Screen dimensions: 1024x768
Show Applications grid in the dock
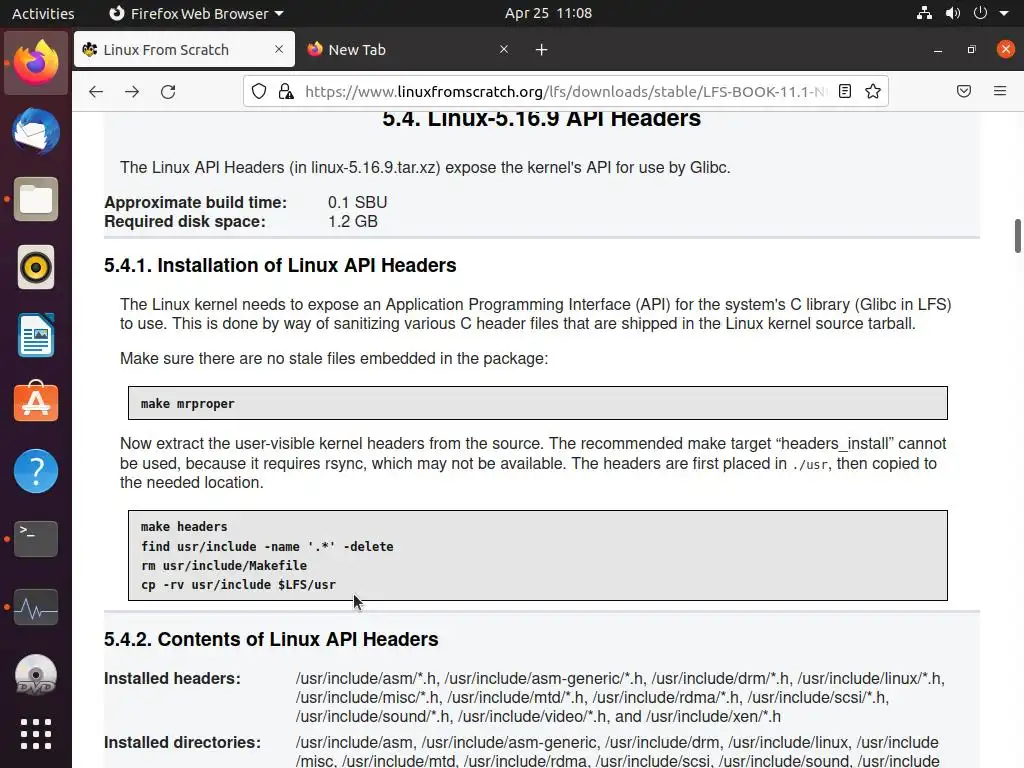[x=36, y=734]
